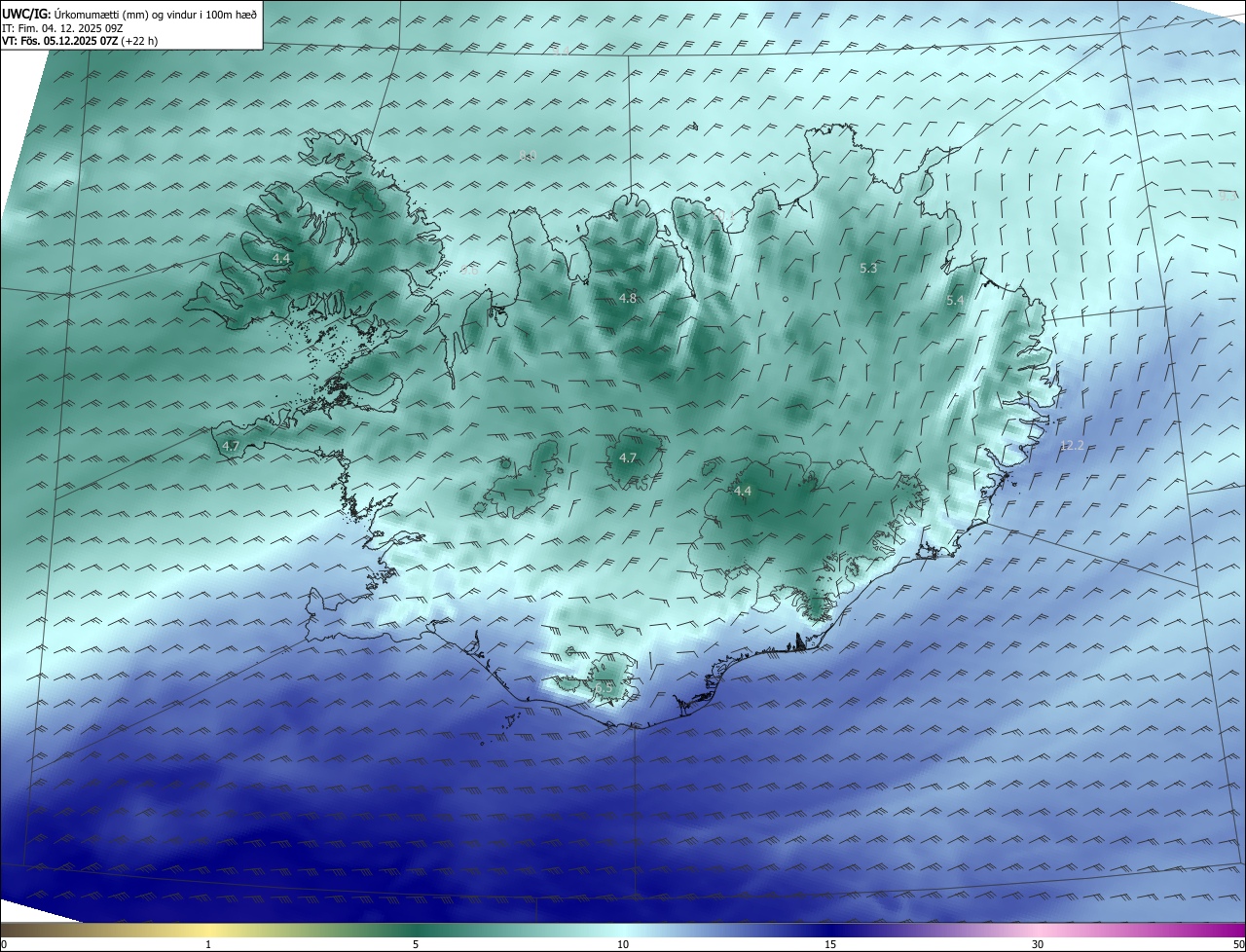1246x952 pixels.
Task: Click the 1 tick on the color scale
Action: pyautogui.click(x=208, y=944)
